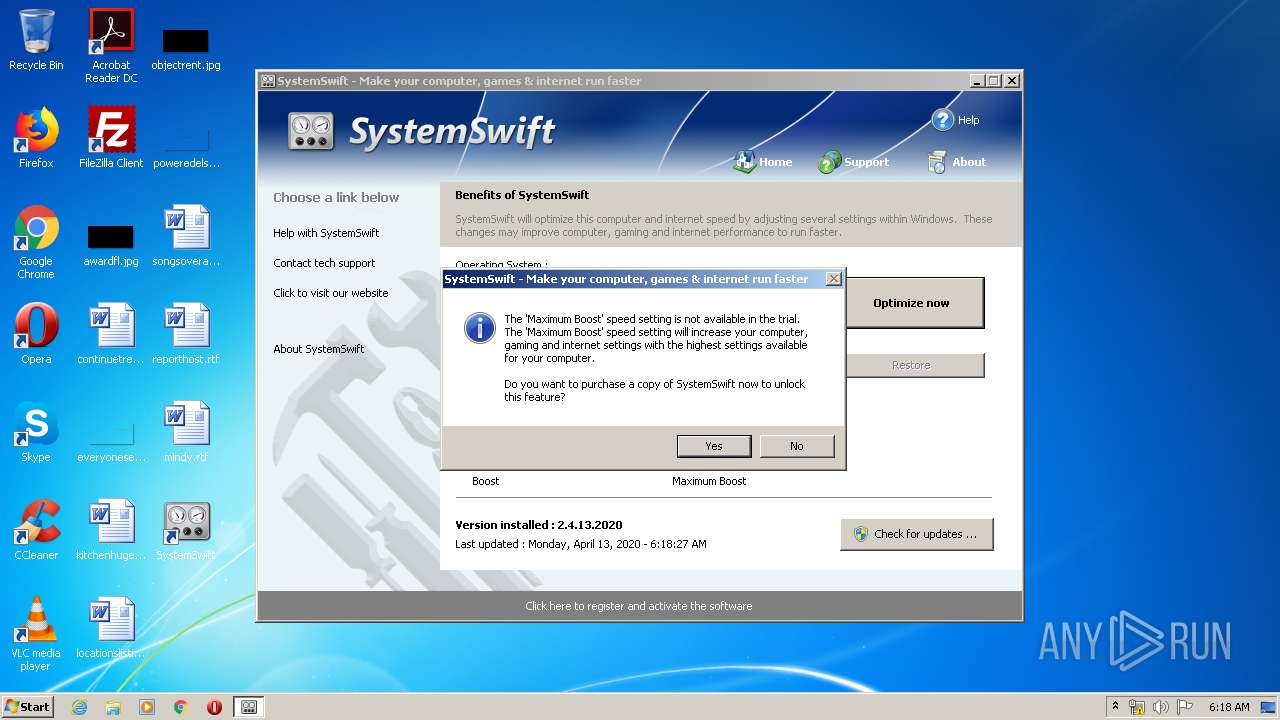Screen dimensions: 1280x720
Task: Click the 6:18 AM taskbar clock
Action: pos(1229,707)
